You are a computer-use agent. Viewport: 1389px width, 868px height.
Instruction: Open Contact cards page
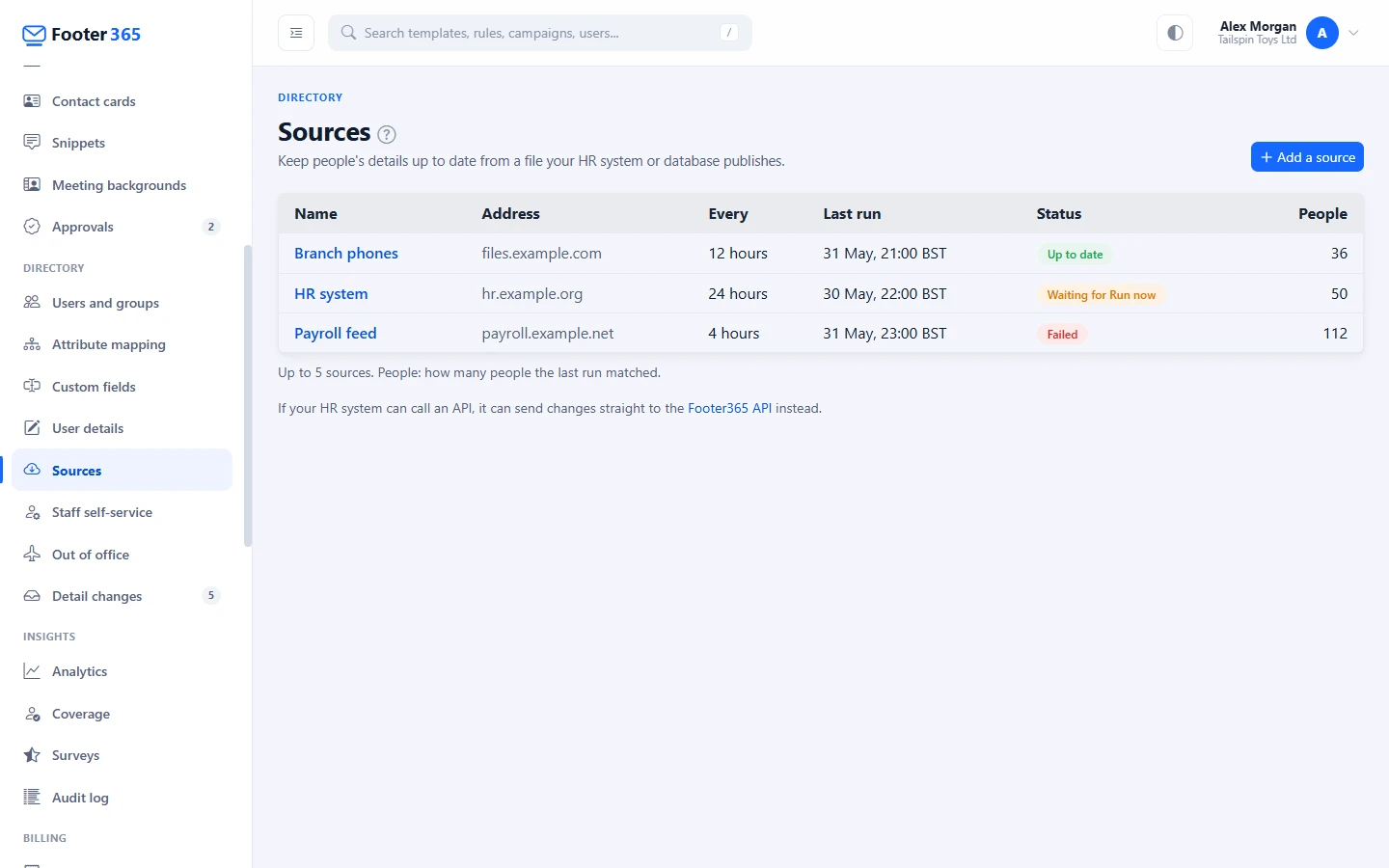click(x=122, y=101)
